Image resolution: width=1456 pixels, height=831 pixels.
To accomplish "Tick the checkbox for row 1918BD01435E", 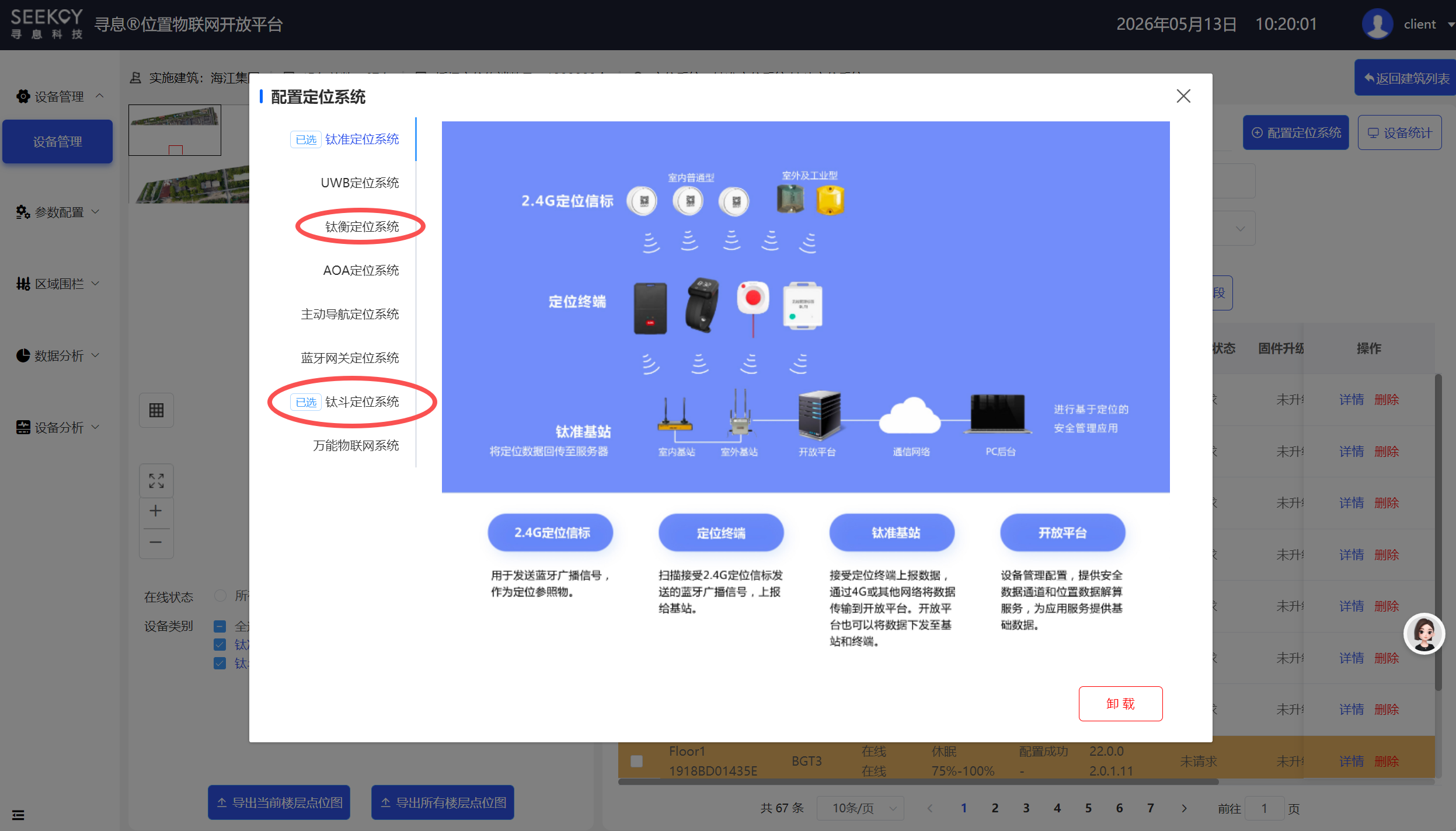I will 637,762.
